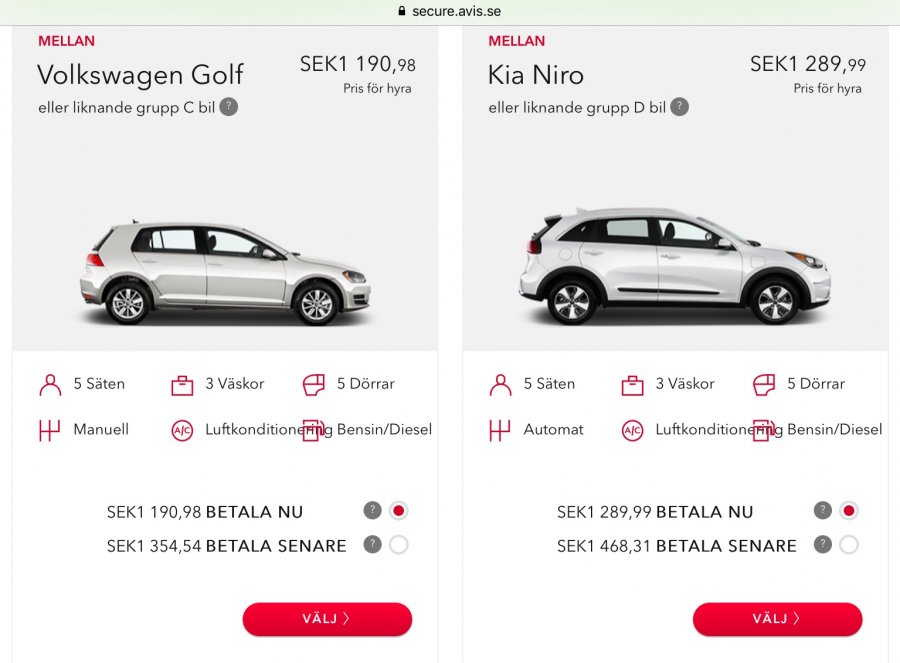Viewport: 900px width, 663px height.
Task: Choose Betala Senare option for Kia Niro
Action: [x=849, y=545]
